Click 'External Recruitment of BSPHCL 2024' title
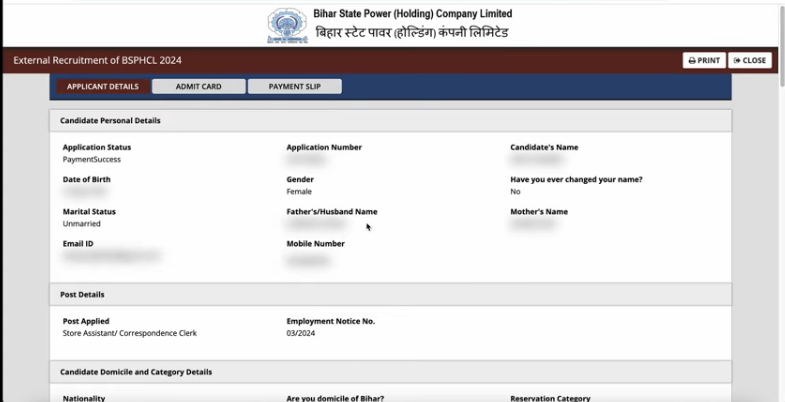This screenshot has width=785, height=402. [98, 61]
